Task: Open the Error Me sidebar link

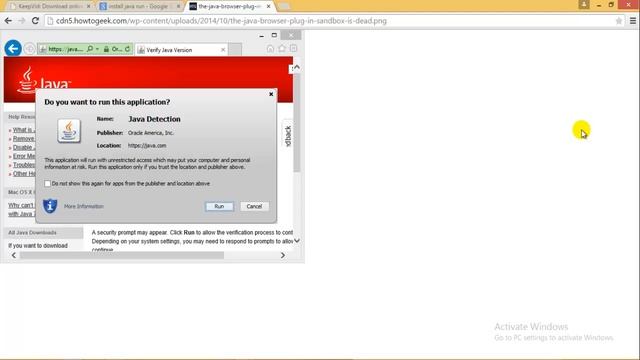Action: pyautogui.click(x=24, y=156)
